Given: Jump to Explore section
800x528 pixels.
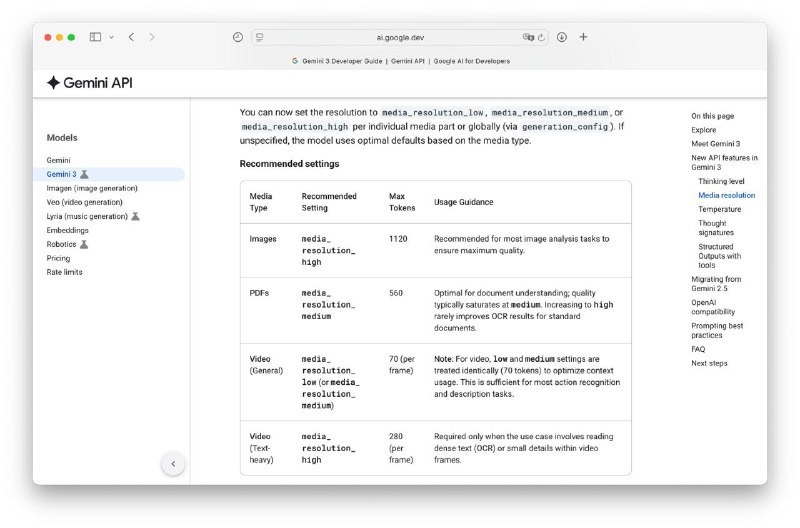Looking at the screenshot, I should (x=704, y=130).
